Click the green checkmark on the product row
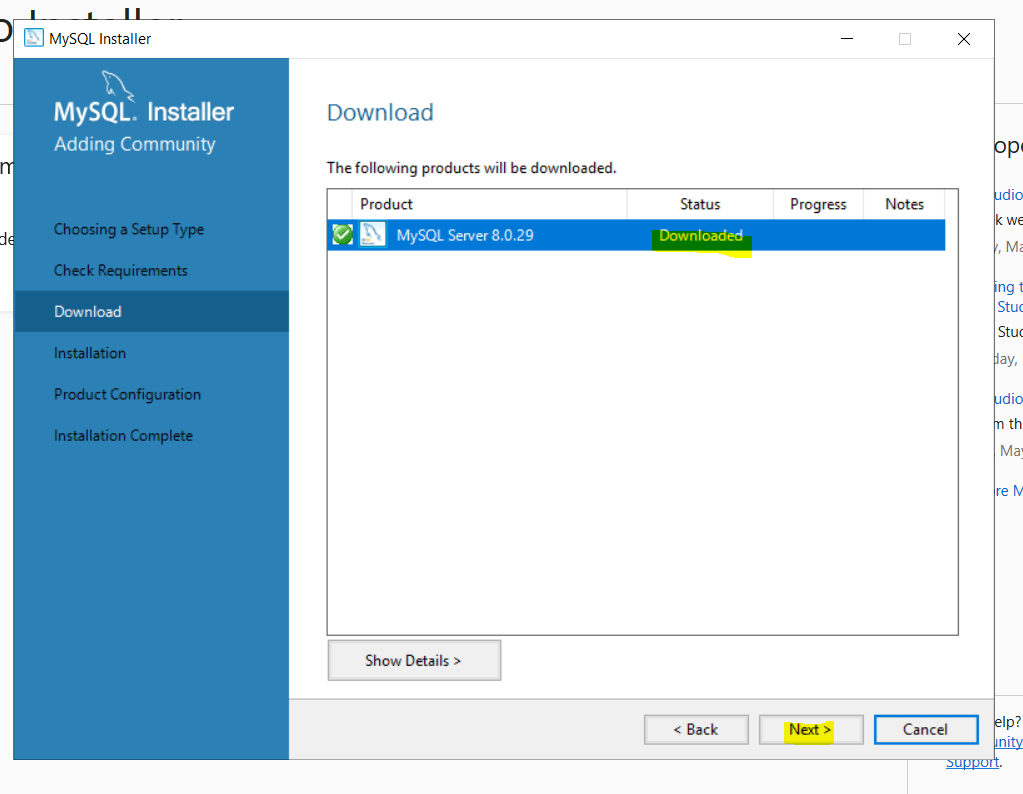The width and height of the screenshot is (1023, 794). click(x=341, y=234)
